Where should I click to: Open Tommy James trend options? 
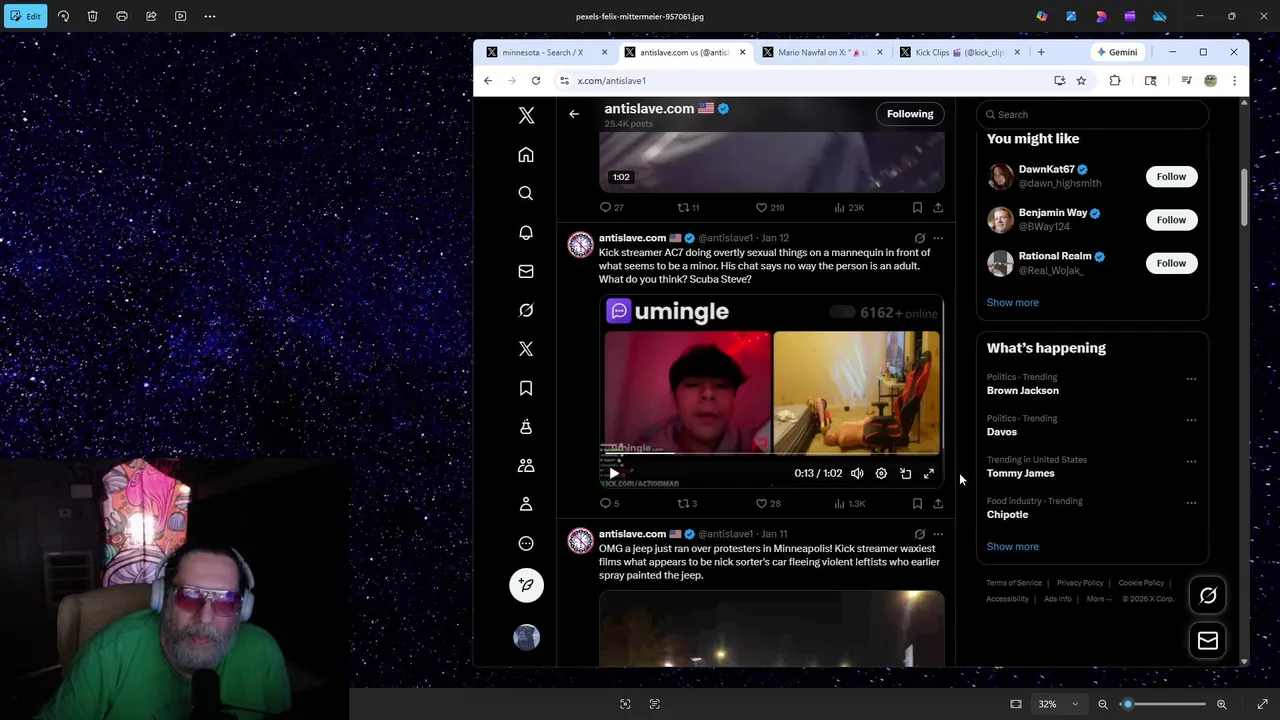click(1191, 462)
